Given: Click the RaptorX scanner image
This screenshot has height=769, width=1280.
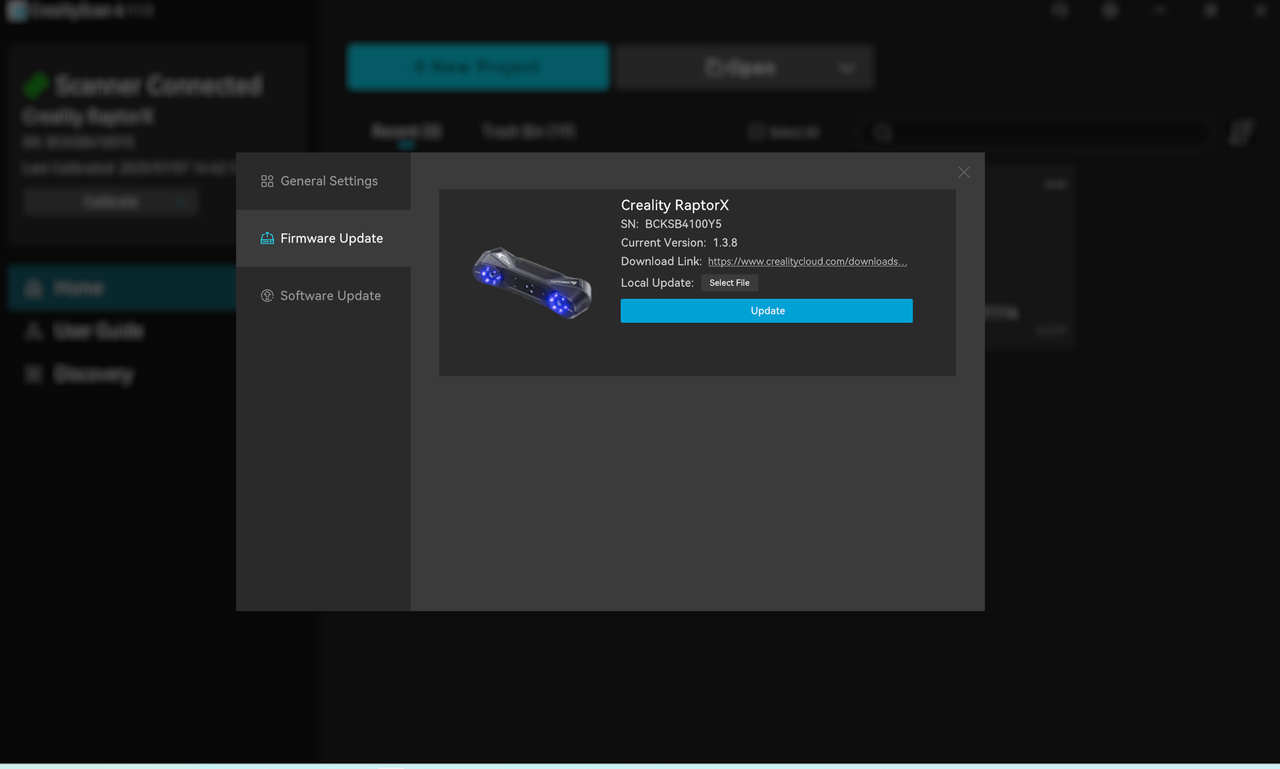Looking at the screenshot, I should [x=532, y=282].
